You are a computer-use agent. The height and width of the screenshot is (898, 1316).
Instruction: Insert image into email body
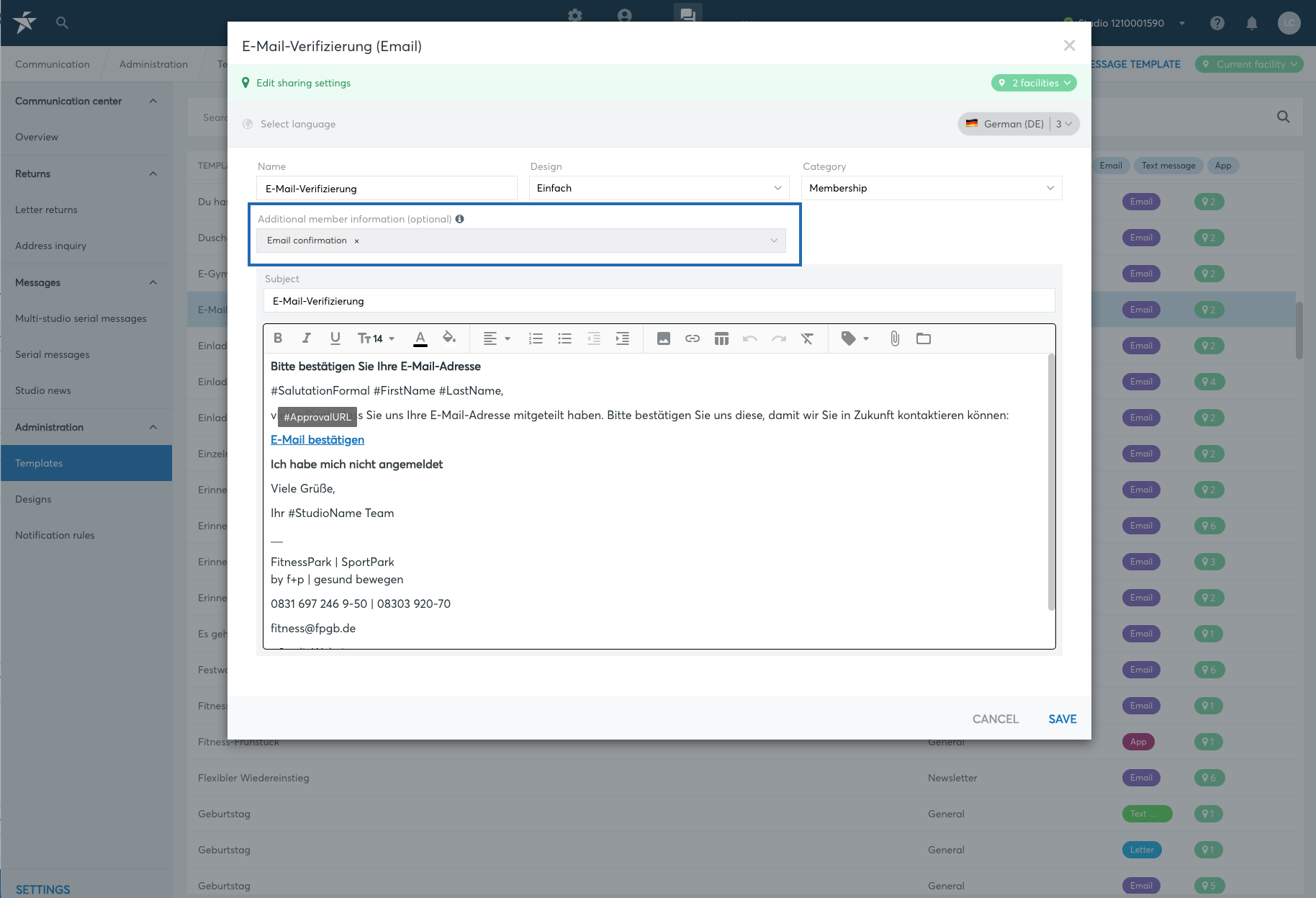664,338
